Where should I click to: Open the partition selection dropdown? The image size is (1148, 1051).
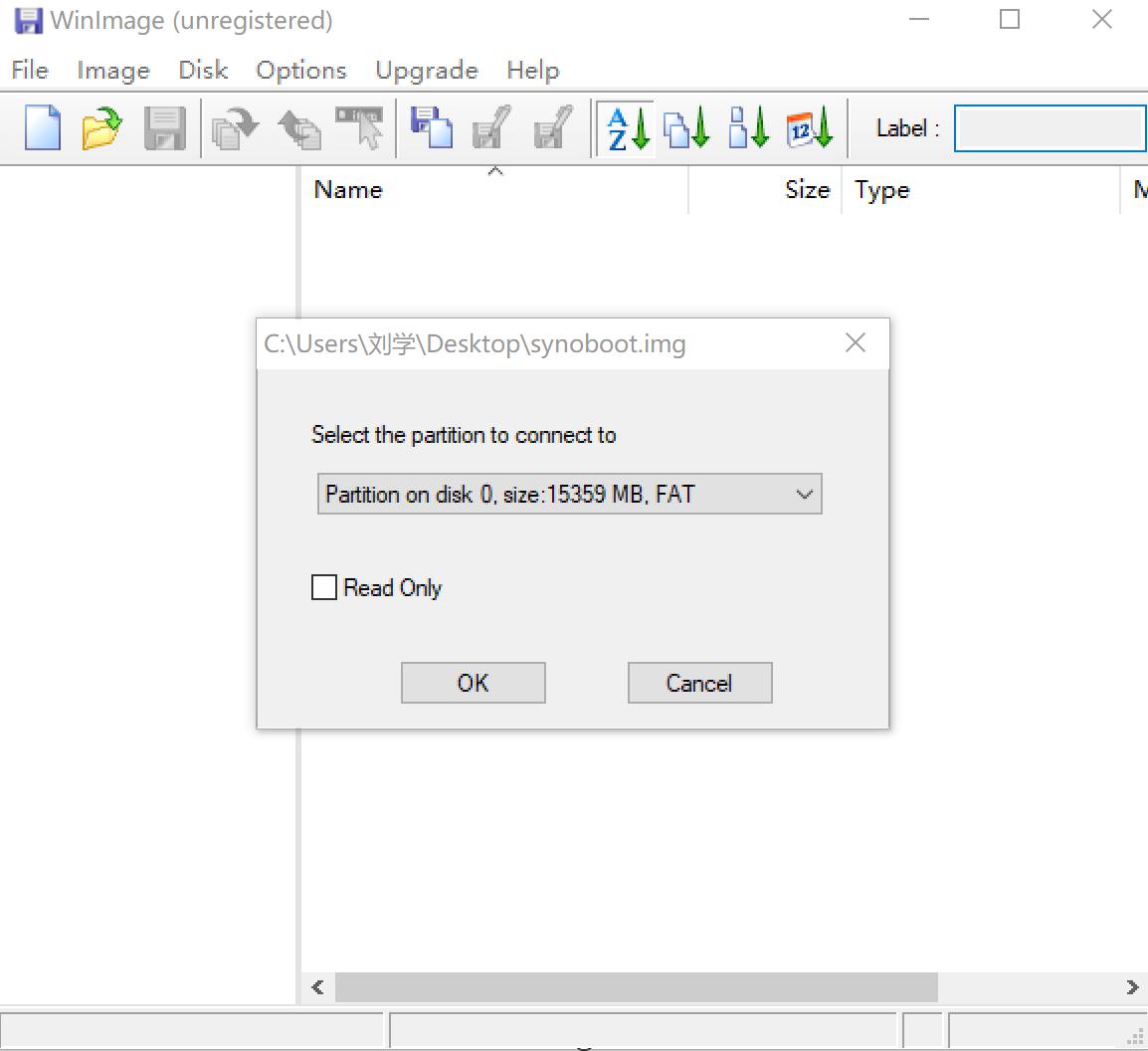click(x=570, y=494)
